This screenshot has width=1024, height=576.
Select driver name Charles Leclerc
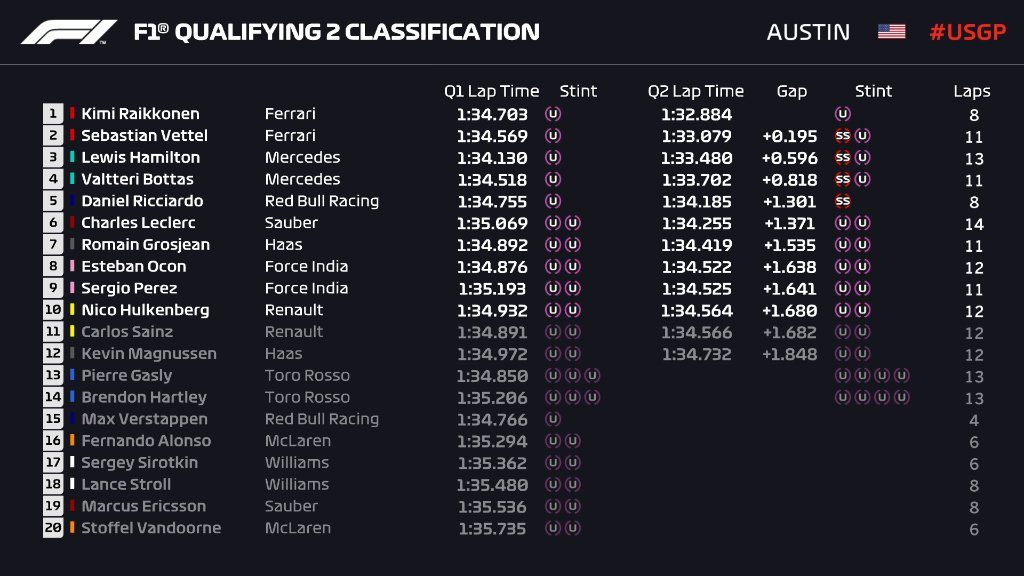pyautogui.click(x=138, y=223)
